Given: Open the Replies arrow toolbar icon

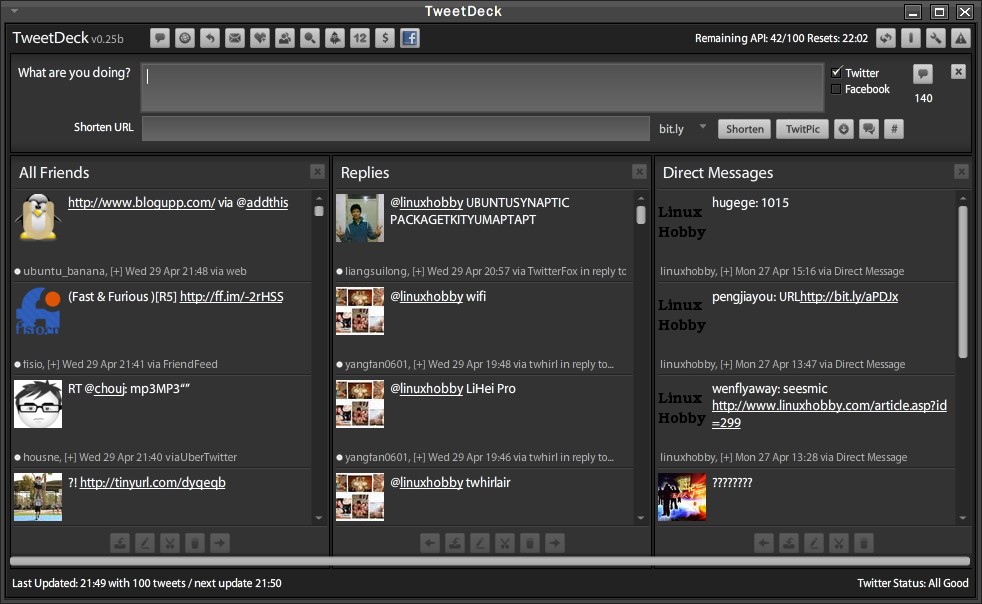Looking at the screenshot, I should 210,38.
